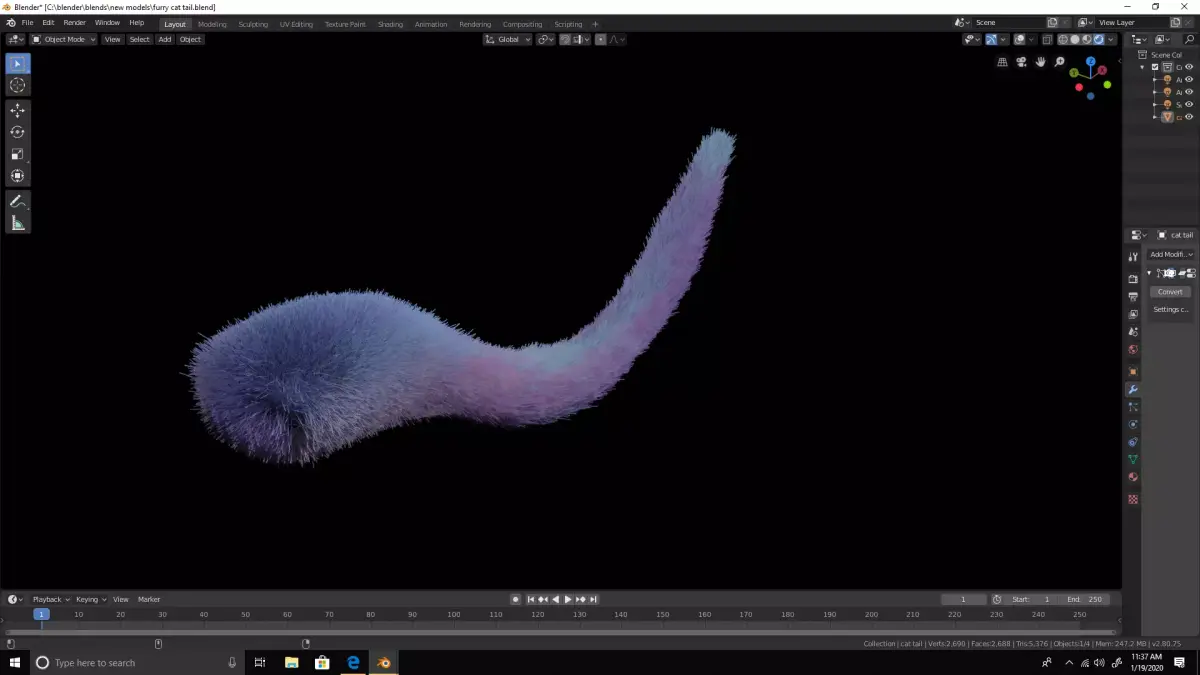The height and width of the screenshot is (675, 1200).
Task: Uncheck the Scene Collection checkbox
Action: coord(1155,67)
